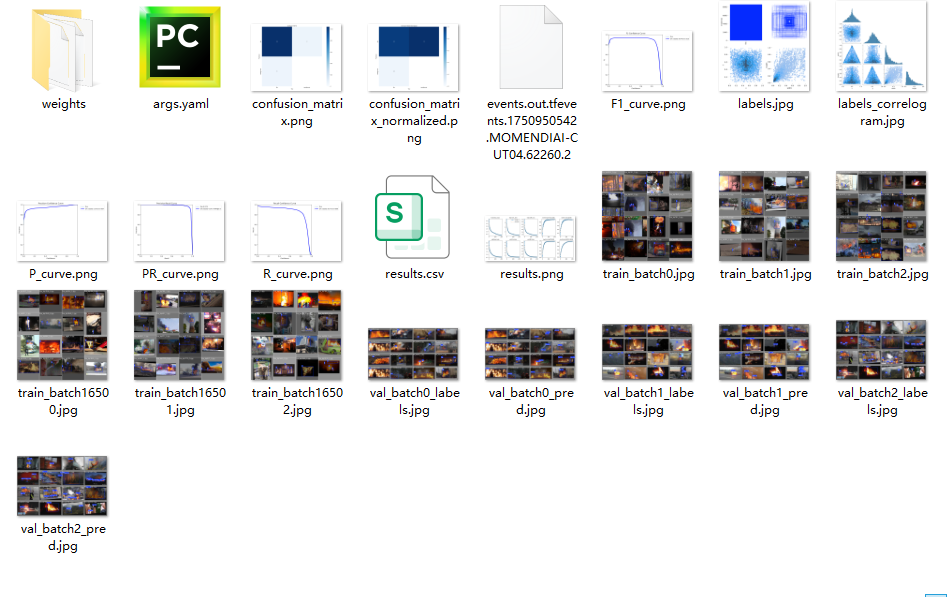Screen dimensions: 952x597
Task: Click the 'val_batch1_labels.jpg' file name
Action: click(648, 401)
